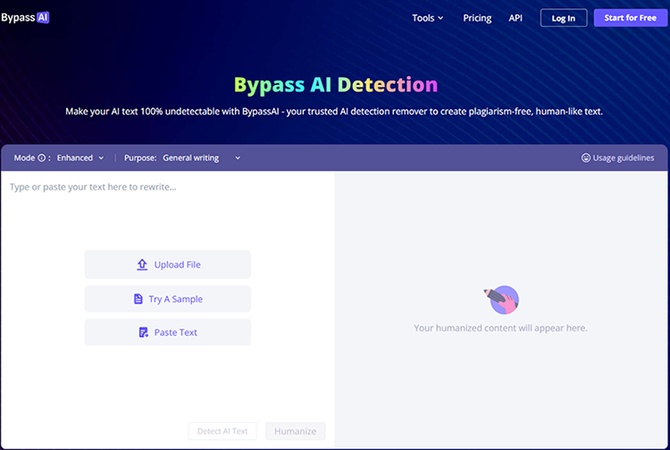The height and width of the screenshot is (450, 670).
Task: Open the General writing purpose dropdown
Action: (201, 158)
